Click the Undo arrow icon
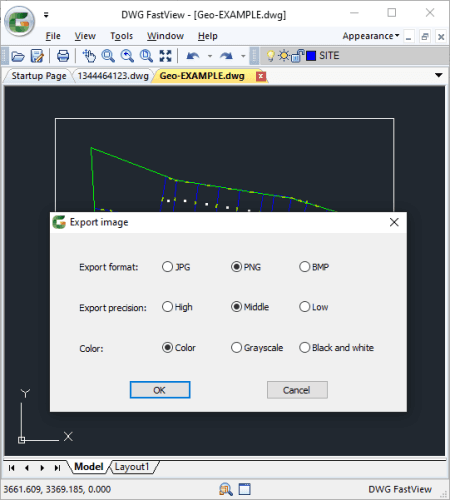This screenshot has height=500, width=450. pyautogui.click(x=193, y=56)
